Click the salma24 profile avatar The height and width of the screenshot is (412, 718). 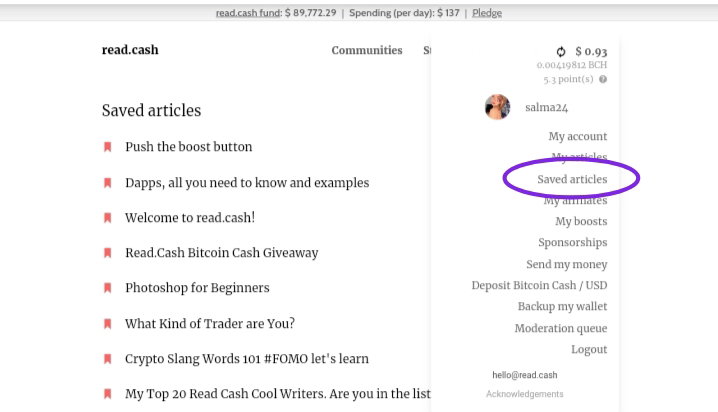pyautogui.click(x=497, y=107)
